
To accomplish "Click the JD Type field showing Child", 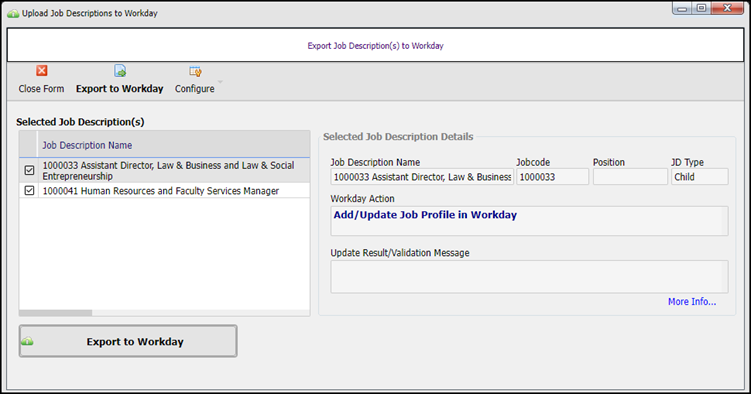I will click(699, 177).
